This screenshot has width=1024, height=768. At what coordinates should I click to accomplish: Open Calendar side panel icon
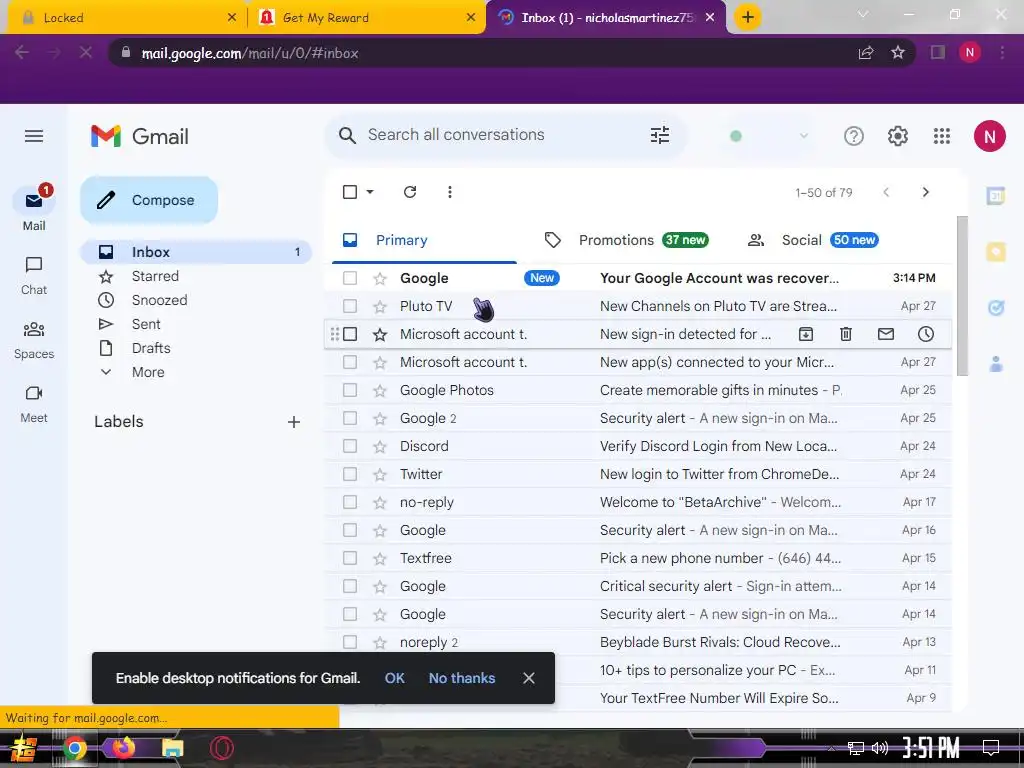(x=995, y=195)
